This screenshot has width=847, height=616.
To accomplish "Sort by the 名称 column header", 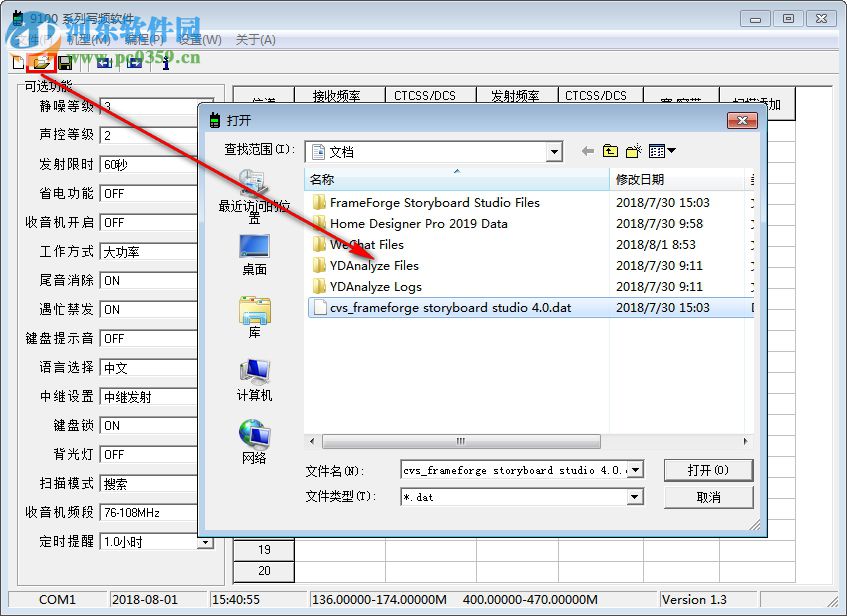I will tap(457, 179).
